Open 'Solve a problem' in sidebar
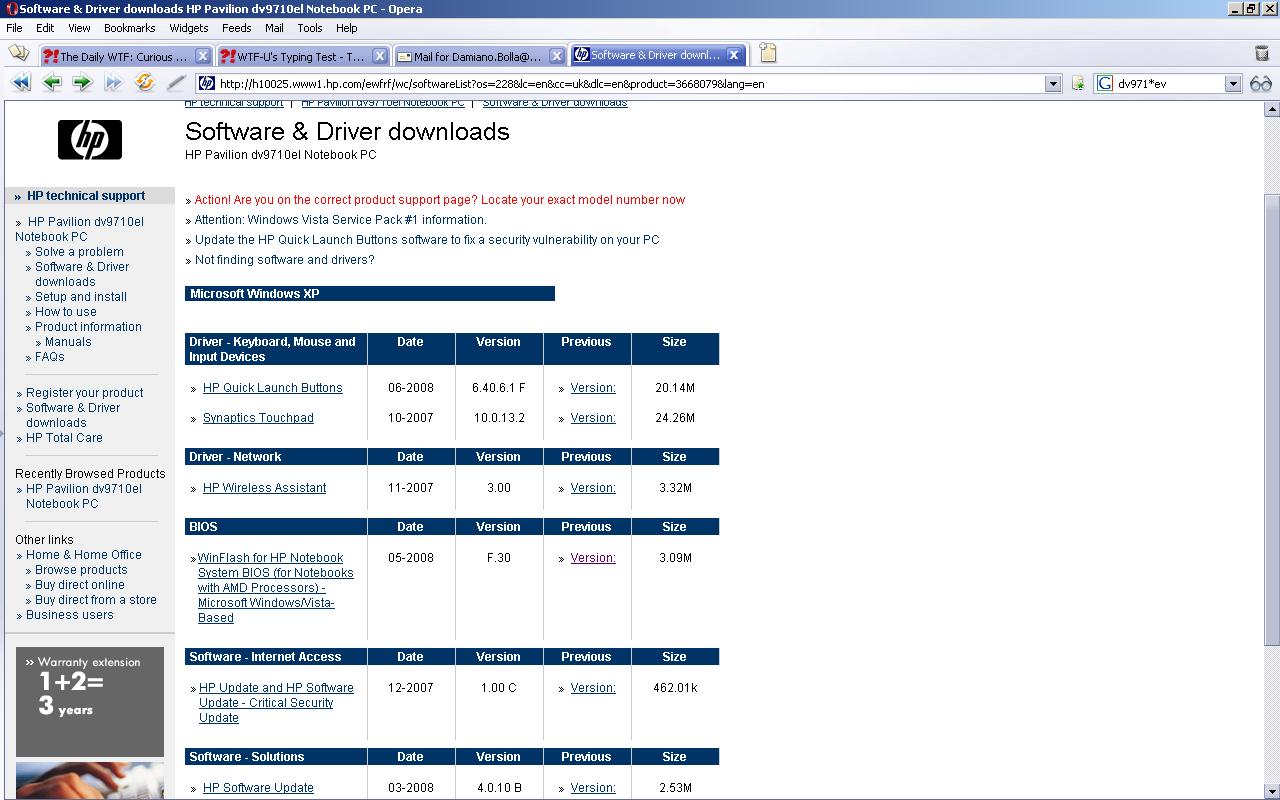 tap(79, 252)
